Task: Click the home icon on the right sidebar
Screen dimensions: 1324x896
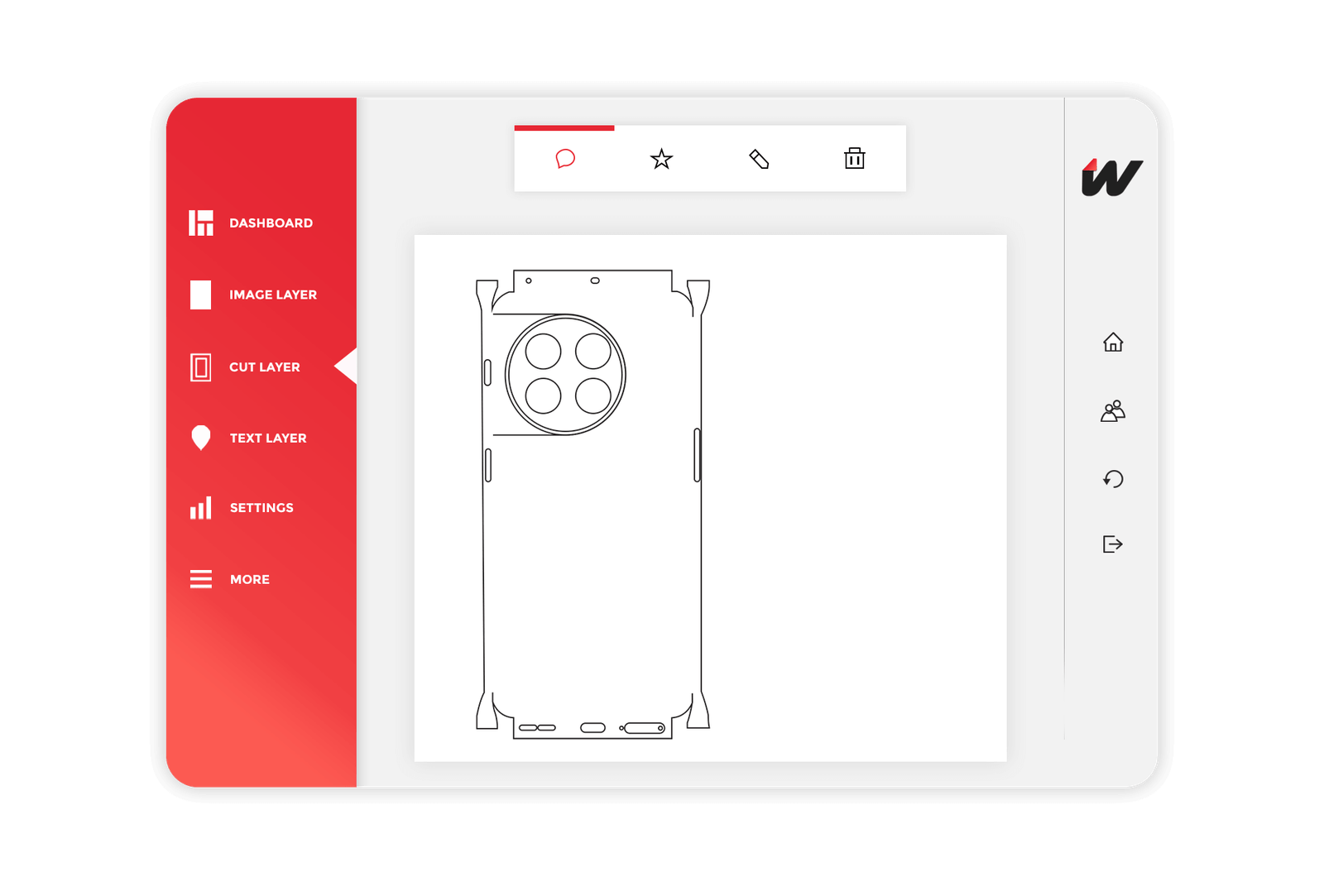Action: pyautogui.click(x=1114, y=341)
